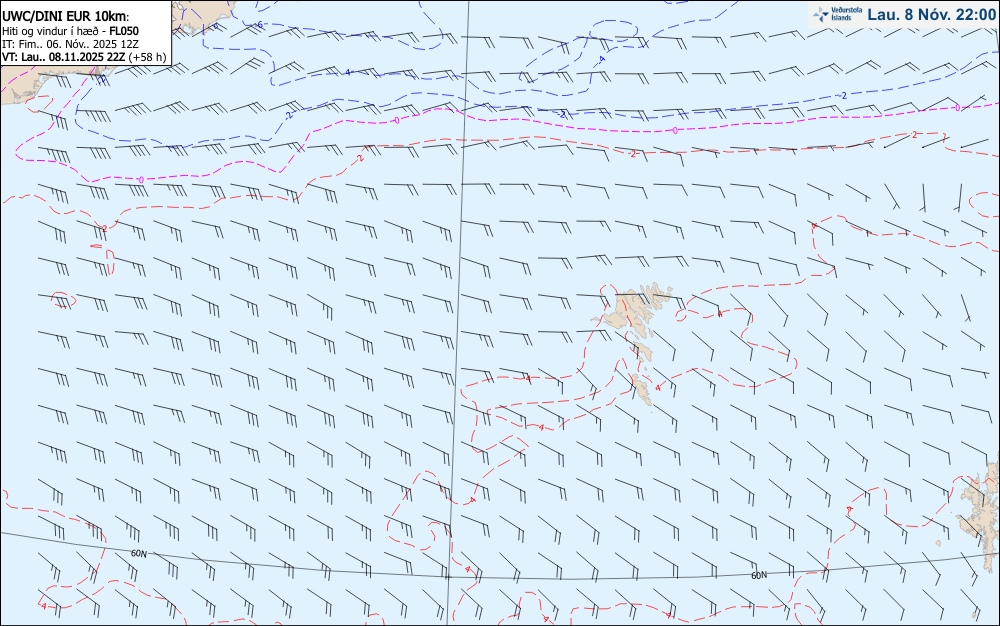Screen dimensions: 1000x626
Task: Click the left-hand '60N' latitude label
Action: [138, 553]
